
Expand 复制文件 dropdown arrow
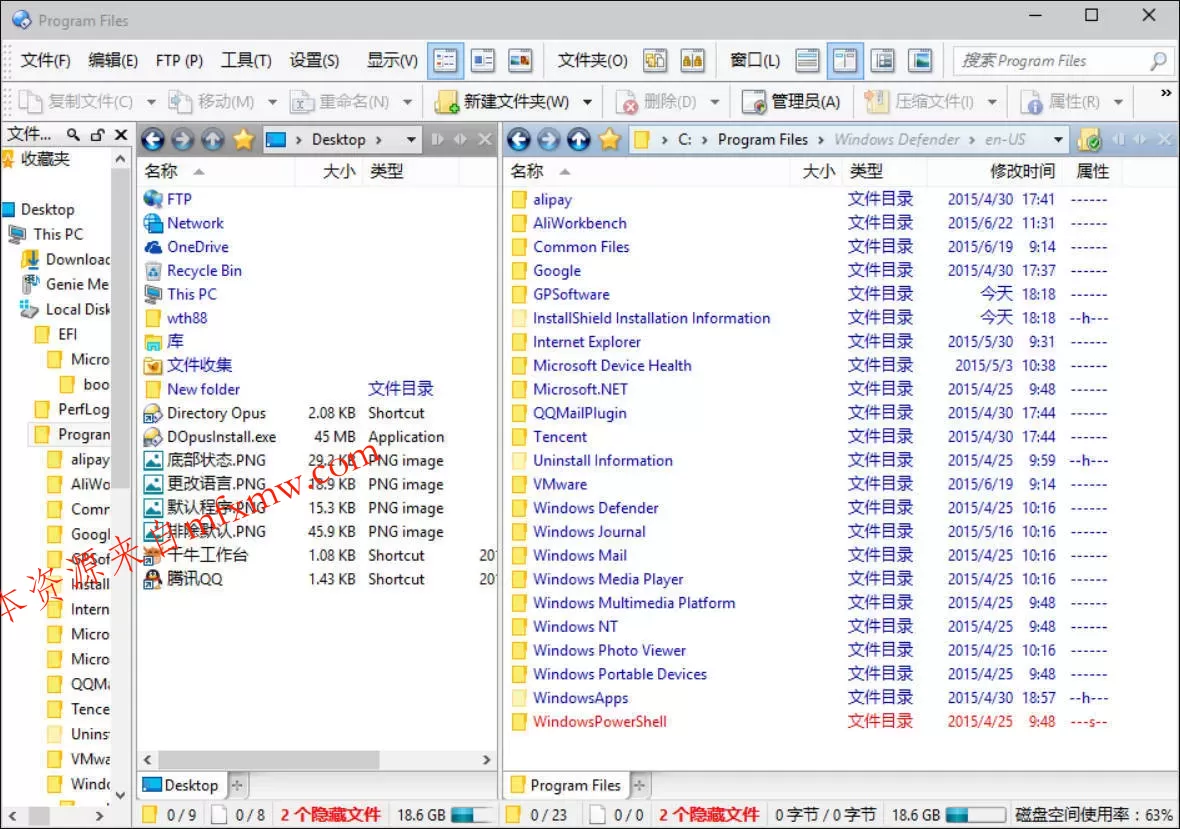pos(151,102)
